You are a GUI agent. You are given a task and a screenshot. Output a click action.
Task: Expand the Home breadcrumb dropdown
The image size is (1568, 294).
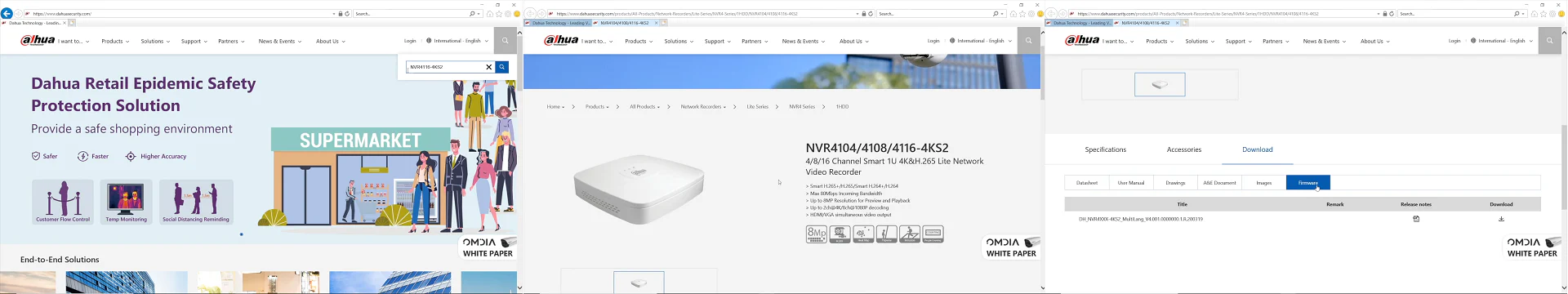click(x=555, y=107)
